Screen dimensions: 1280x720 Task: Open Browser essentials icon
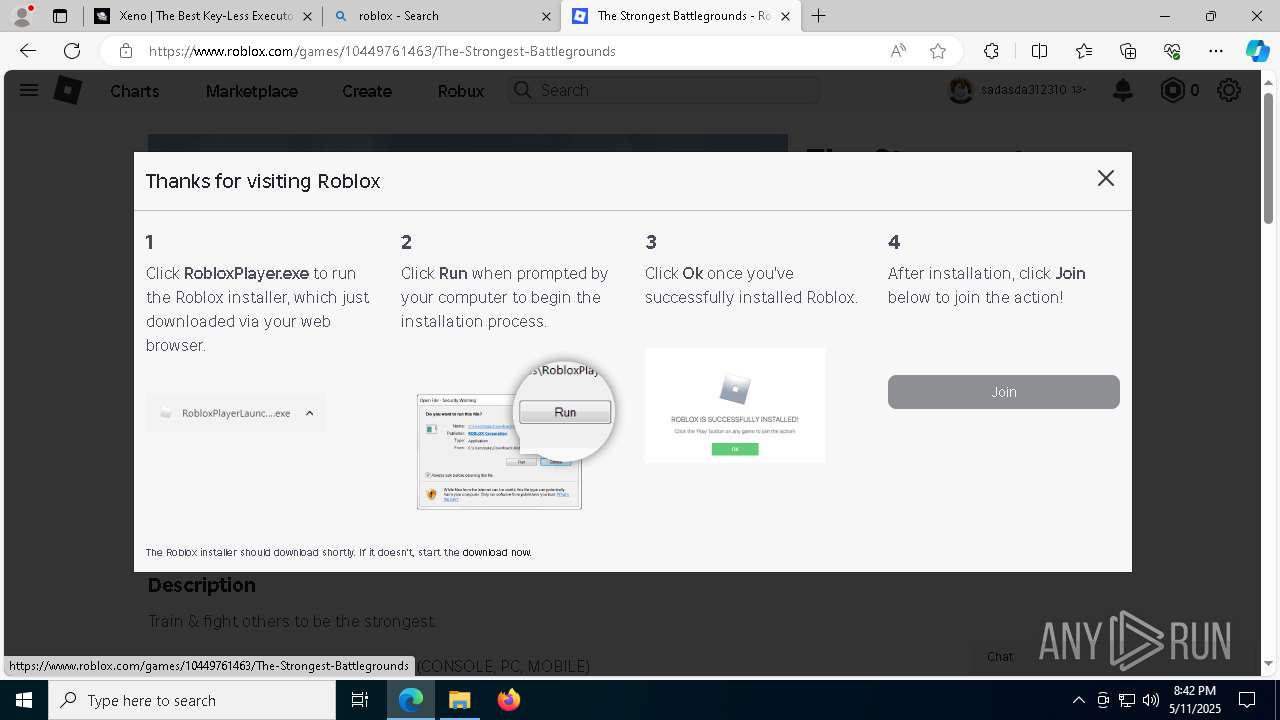tap(1172, 51)
